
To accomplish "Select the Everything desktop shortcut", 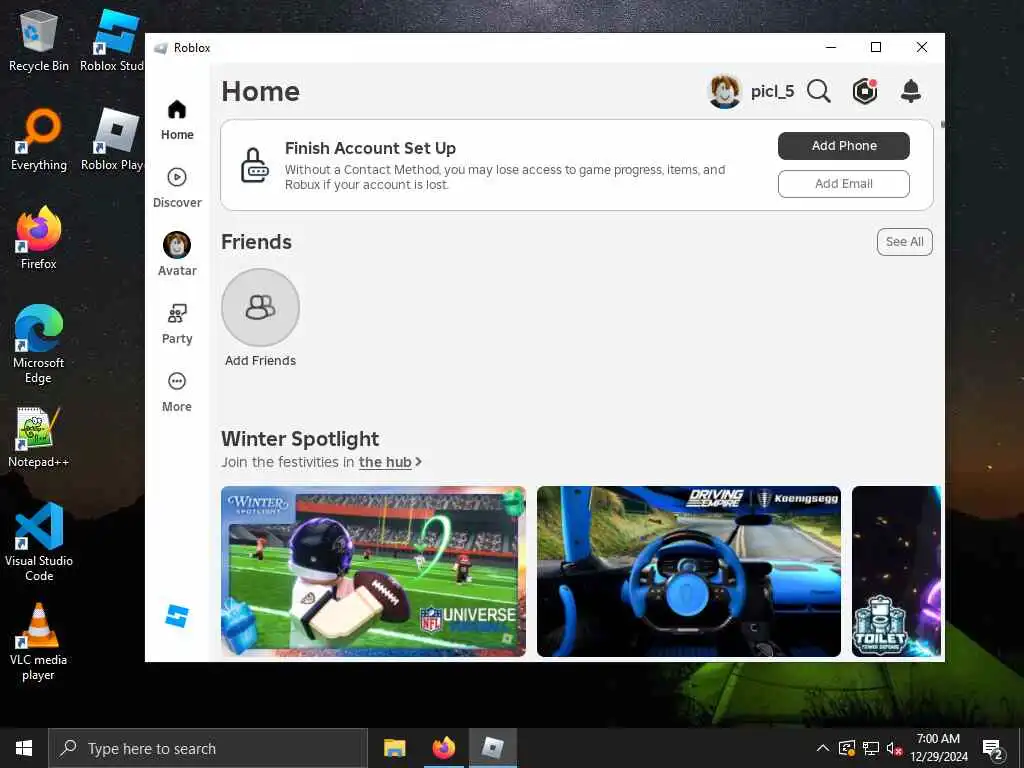I will coord(39,140).
